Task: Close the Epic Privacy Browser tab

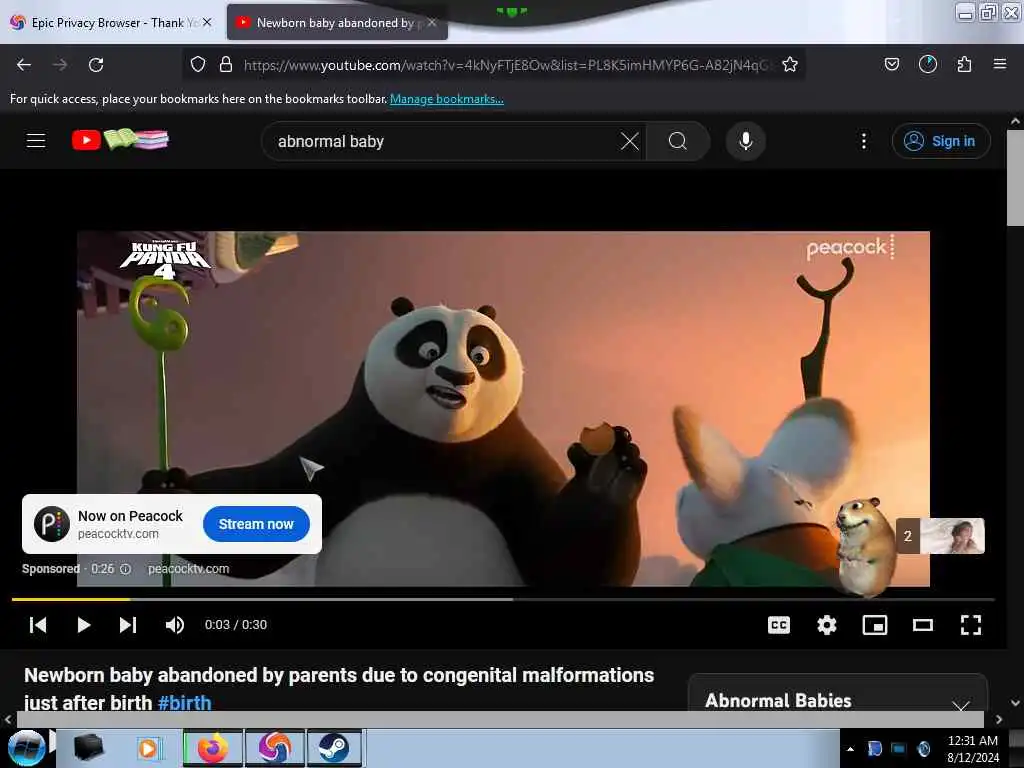Action: pos(207,22)
